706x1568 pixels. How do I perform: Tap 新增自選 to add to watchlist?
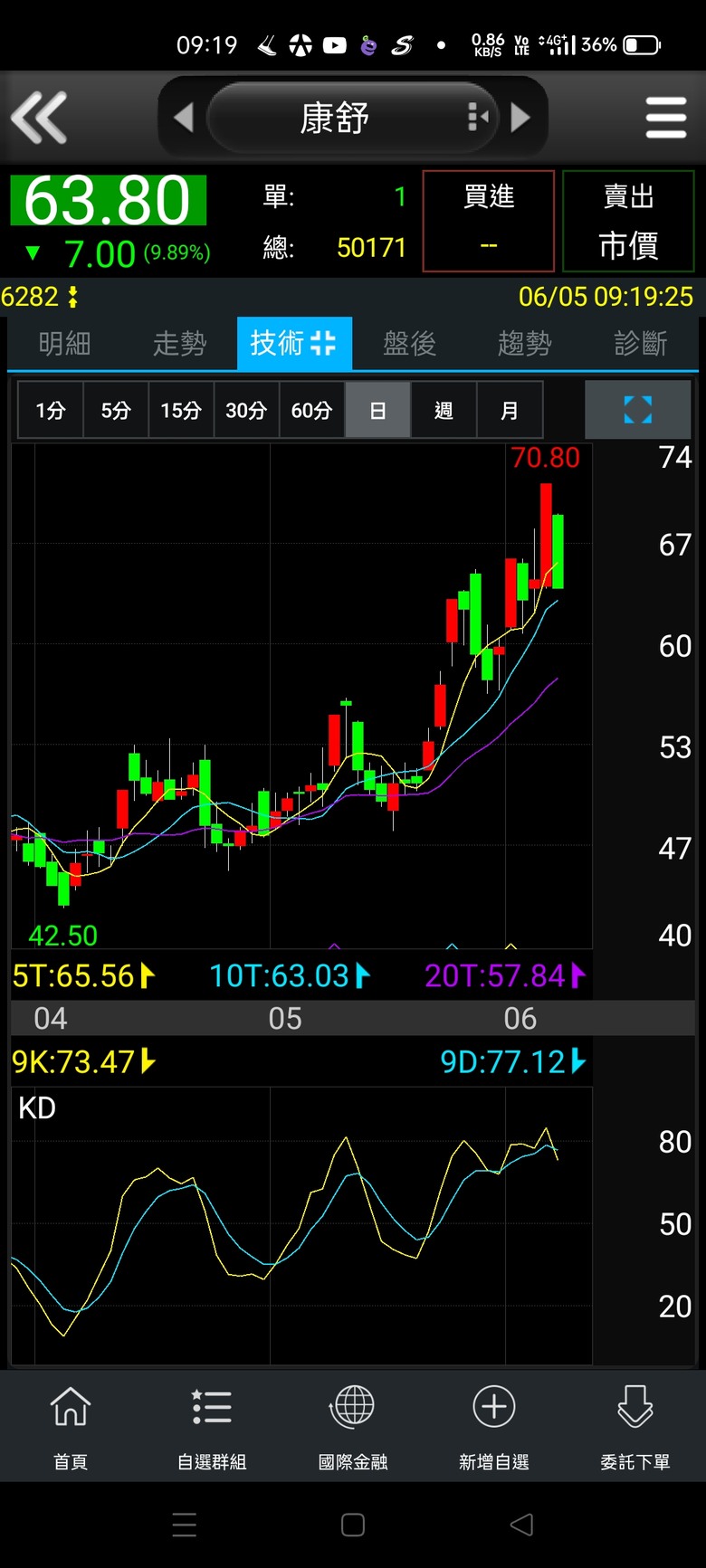click(x=494, y=1428)
